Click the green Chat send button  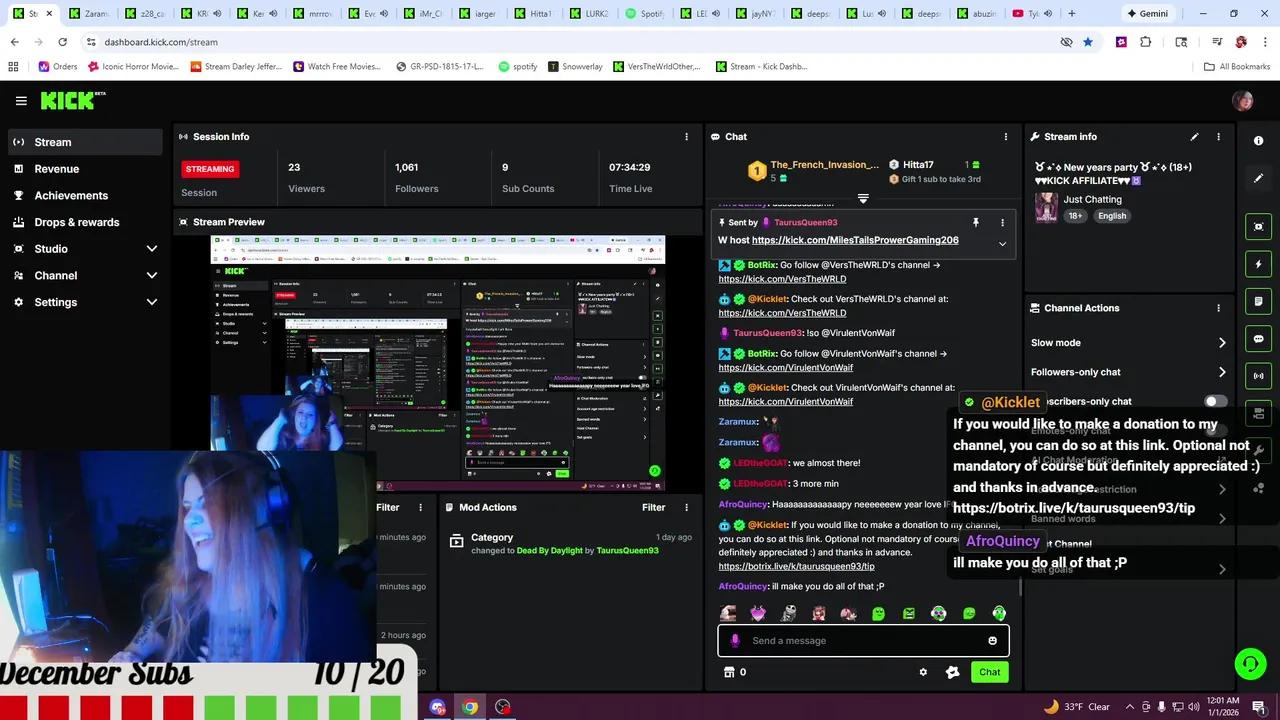[x=989, y=672]
